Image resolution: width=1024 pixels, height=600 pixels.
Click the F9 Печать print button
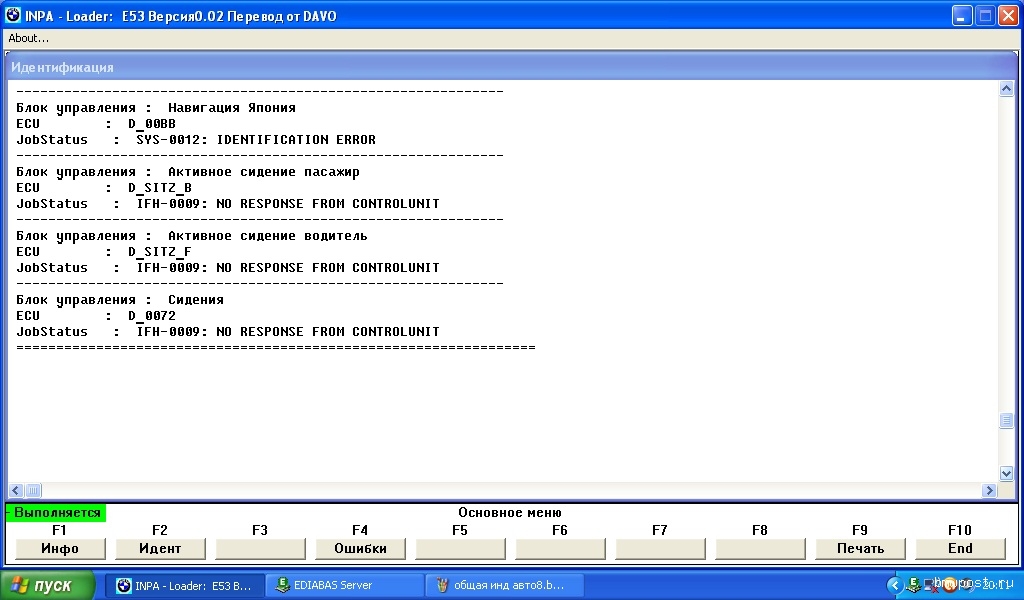tap(860, 548)
